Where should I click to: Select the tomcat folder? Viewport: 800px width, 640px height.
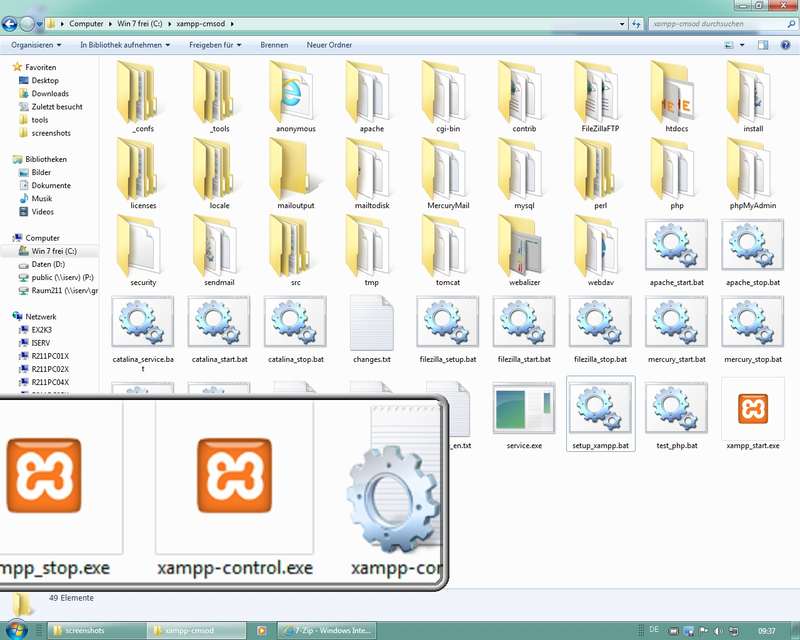coord(448,250)
